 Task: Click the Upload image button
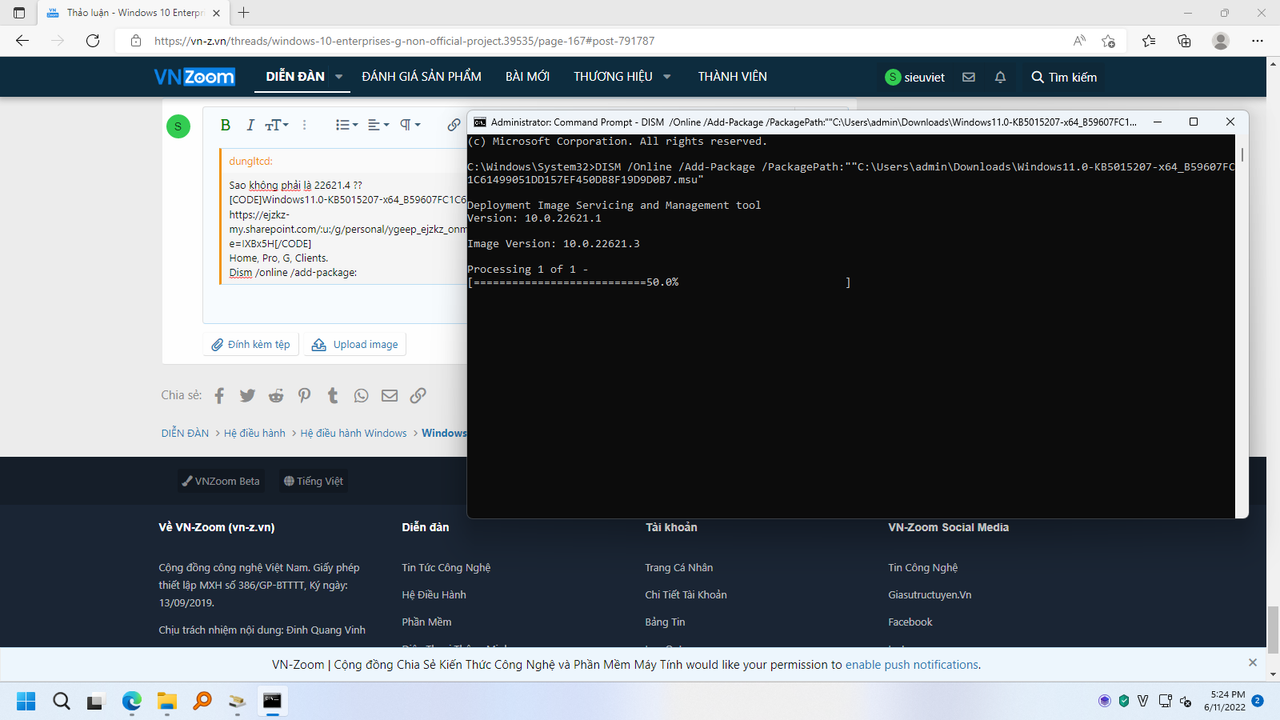click(x=355, y=344)
